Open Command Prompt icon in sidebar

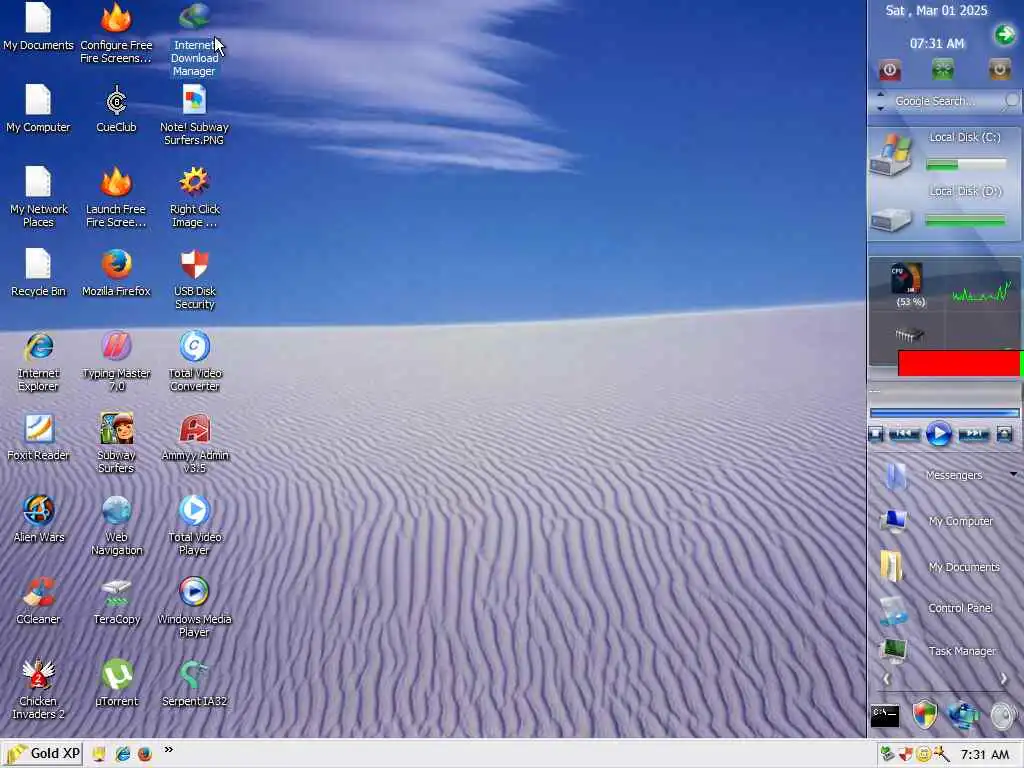click(x=885, y=716)
